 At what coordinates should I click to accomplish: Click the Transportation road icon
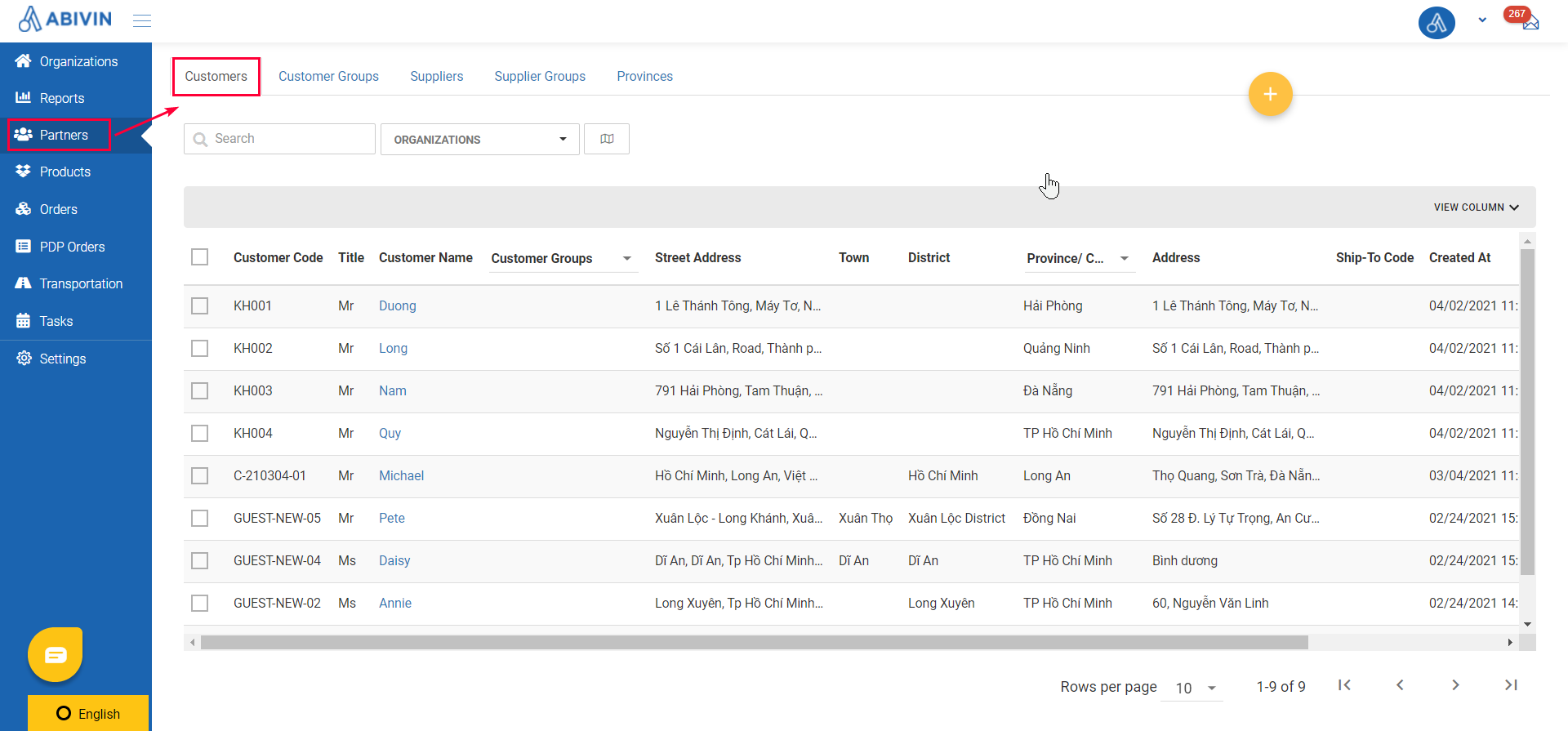(23, 283)
